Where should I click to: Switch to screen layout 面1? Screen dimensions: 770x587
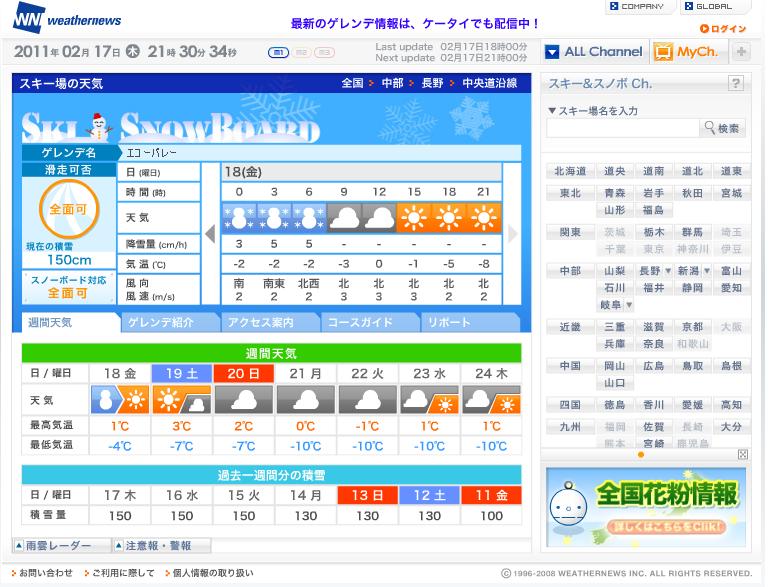pos(278,53)
